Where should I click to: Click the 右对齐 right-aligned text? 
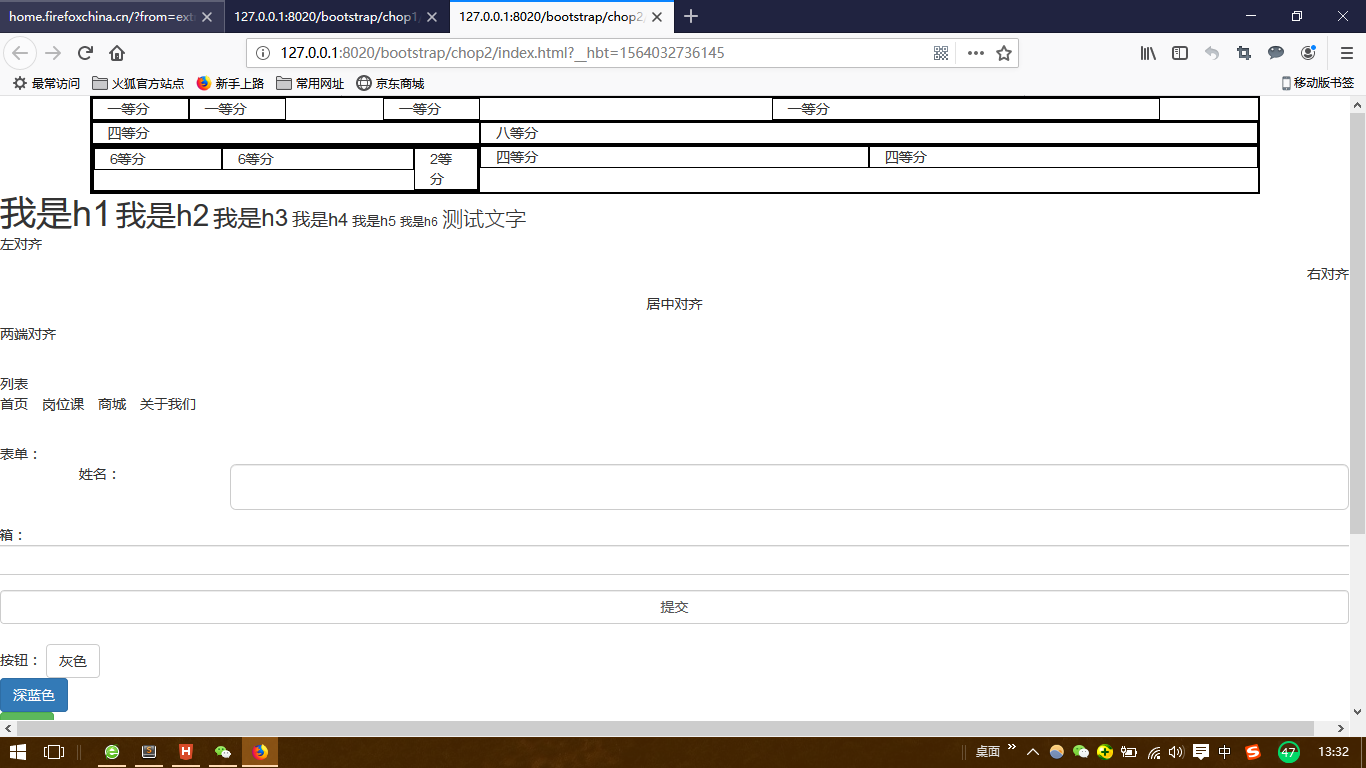1328,274
